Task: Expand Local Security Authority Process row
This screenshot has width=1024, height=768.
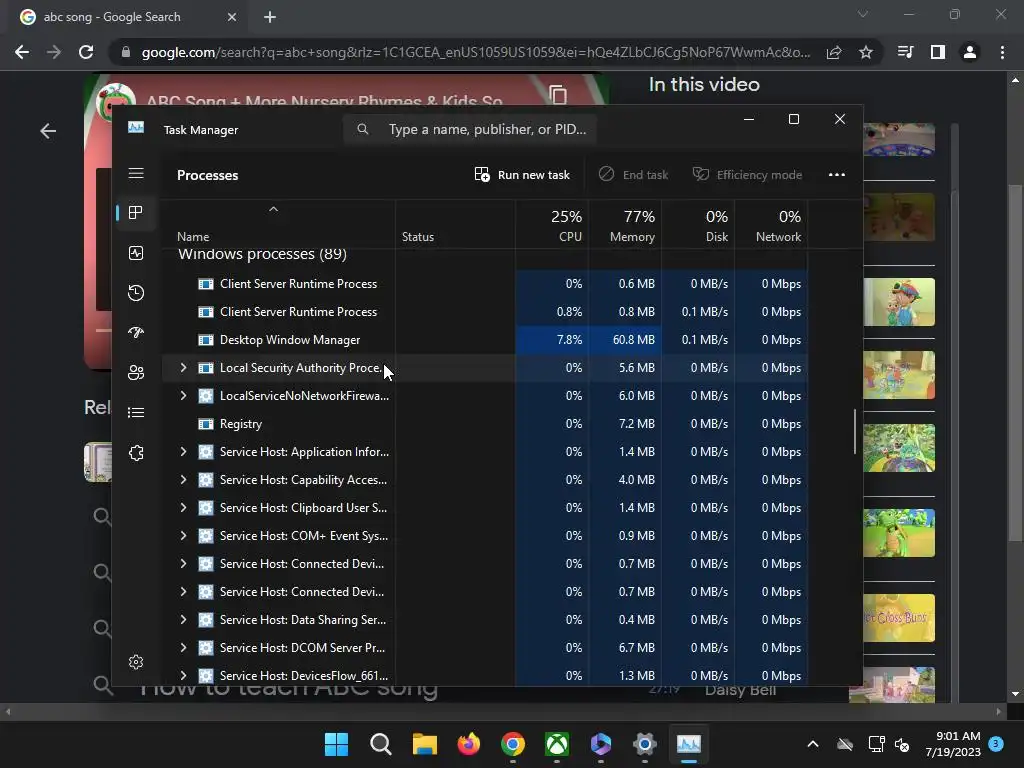Action: pyautogui.click(x=183, y=368)
